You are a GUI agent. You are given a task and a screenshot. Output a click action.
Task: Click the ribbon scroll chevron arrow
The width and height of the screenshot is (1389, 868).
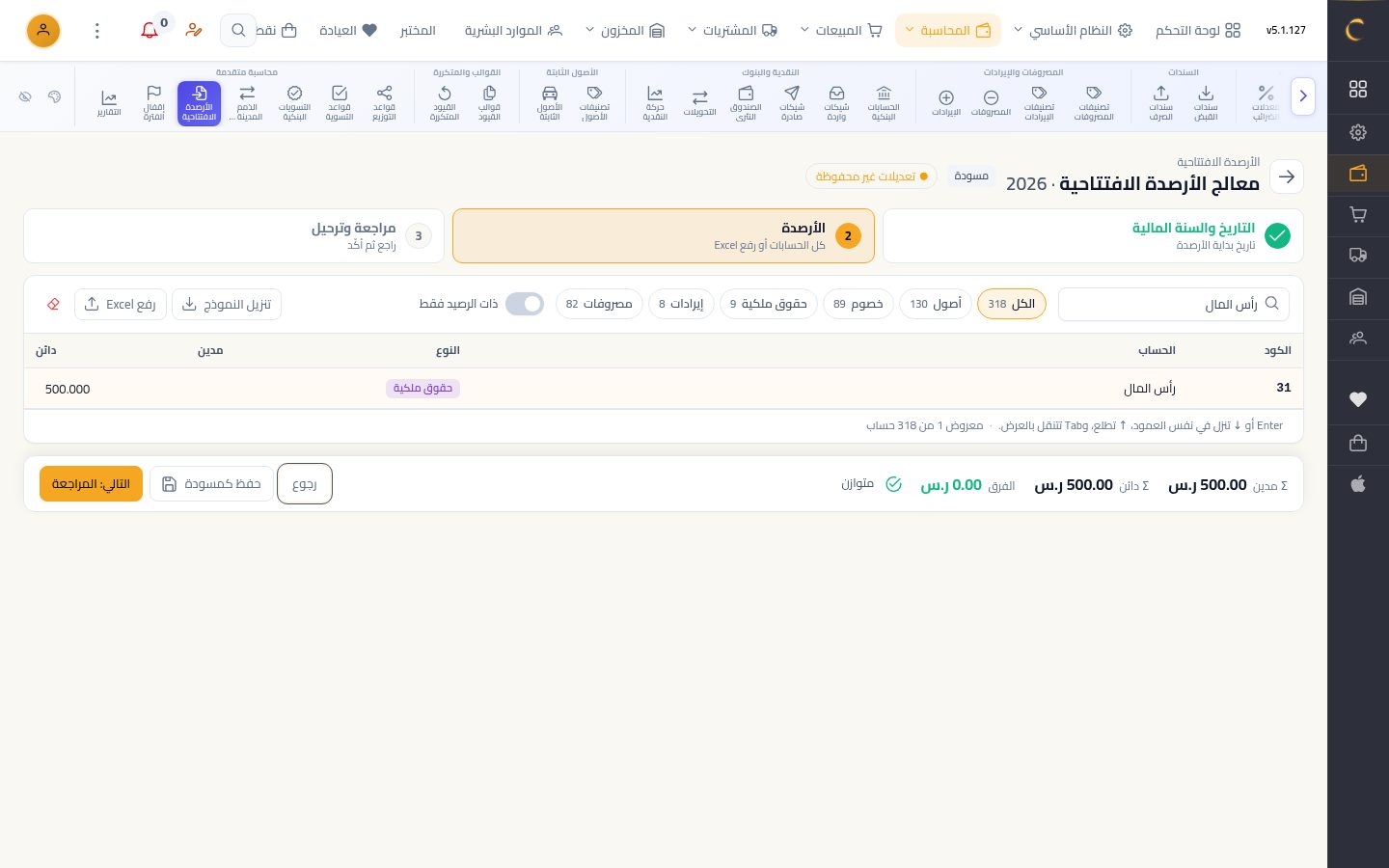[x=1303, y=96]
